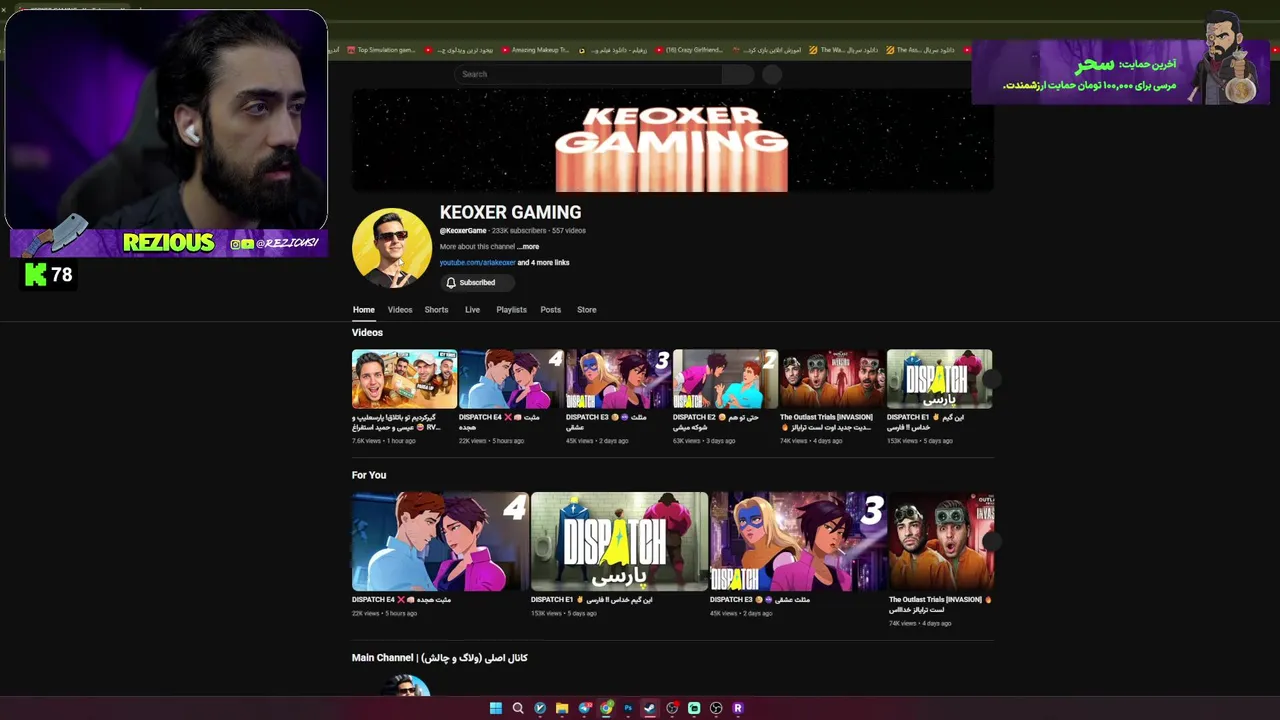Click the notification bell on Subscribed button
Viewport: 1280px width, 720px height.
451,283
